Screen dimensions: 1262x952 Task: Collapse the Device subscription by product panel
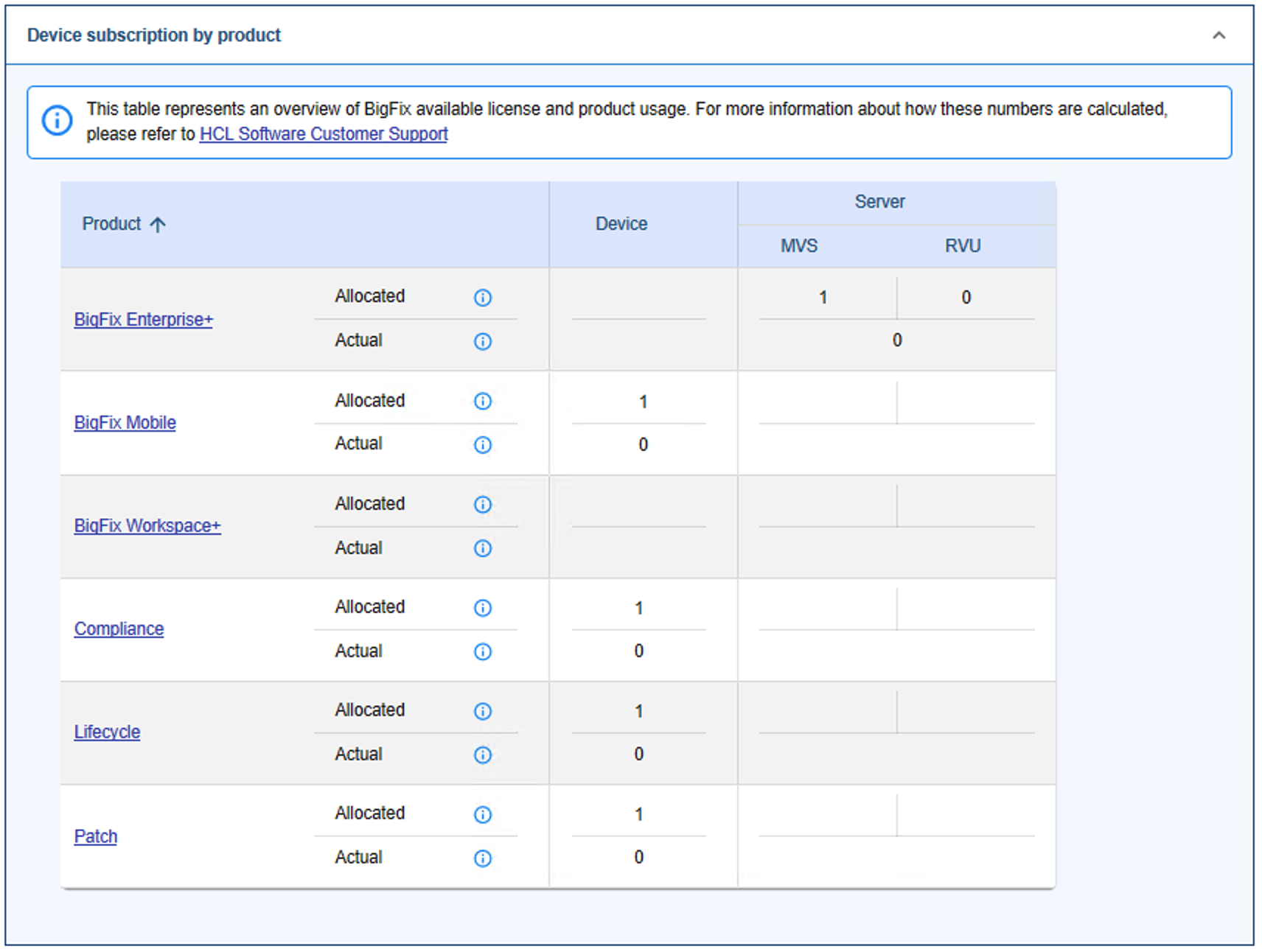[x=1219, y=35]
